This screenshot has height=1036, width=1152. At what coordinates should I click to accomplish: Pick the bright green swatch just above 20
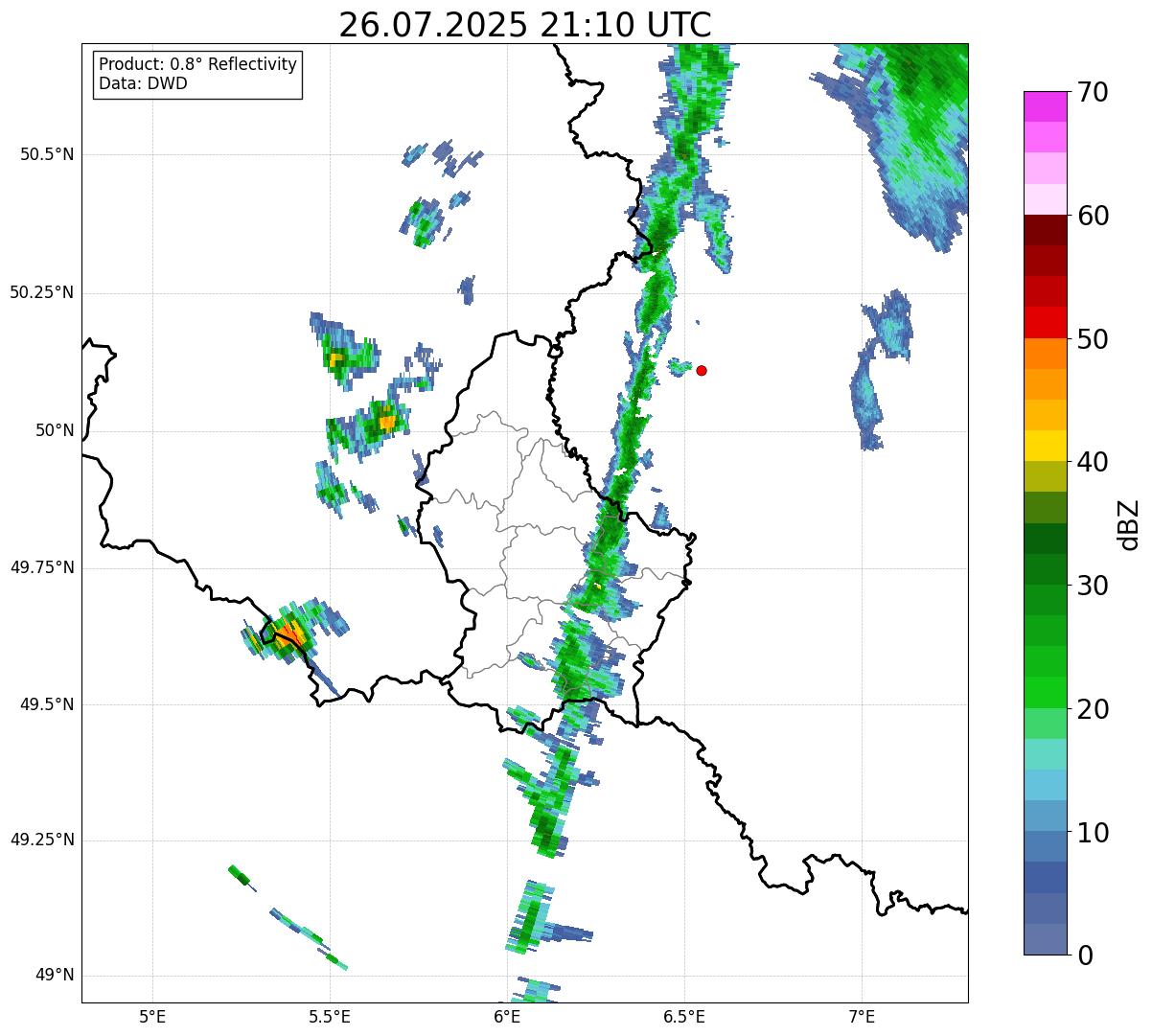point(1045,693)
